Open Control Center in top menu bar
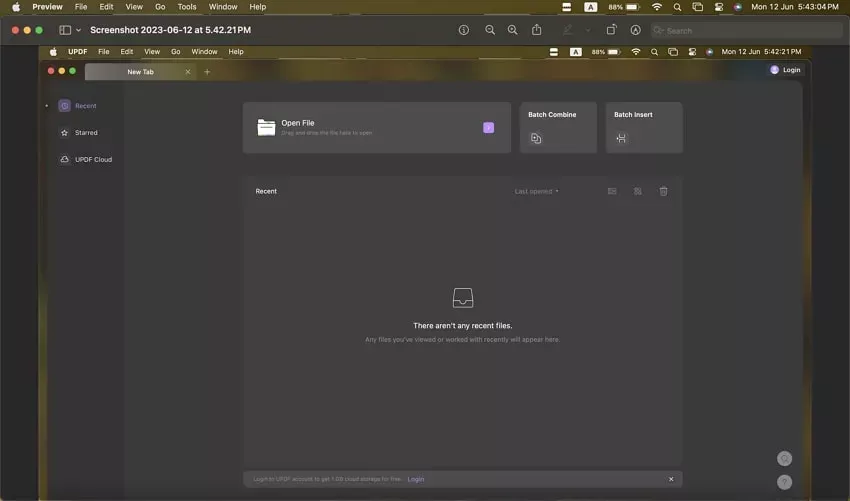This screenshot has height=501, width=850. (719, 7)
